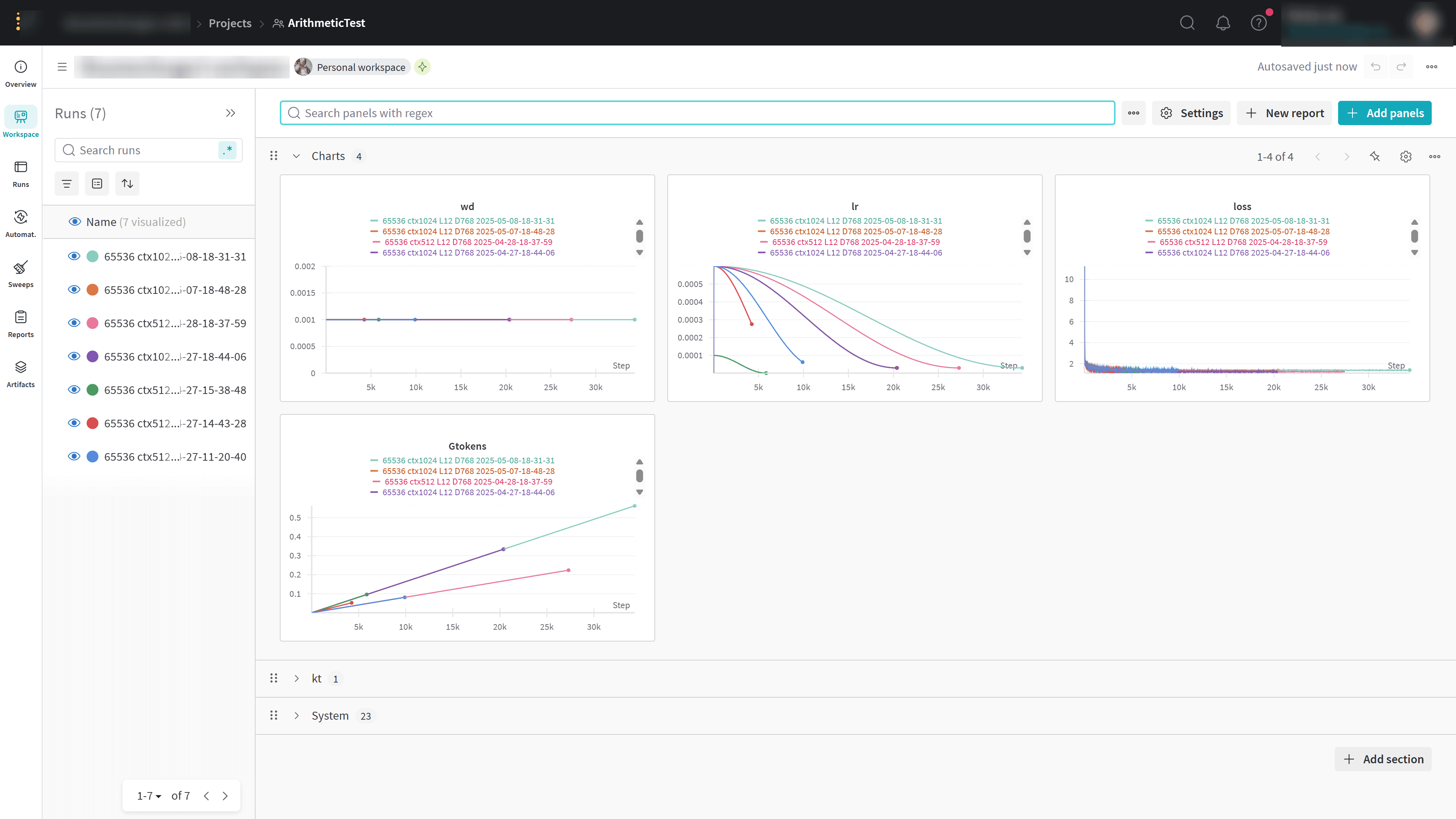Screen dimensions: 1456x819
Task: Toggle the Name all-runs visibility eye
Action: (74, 221)
